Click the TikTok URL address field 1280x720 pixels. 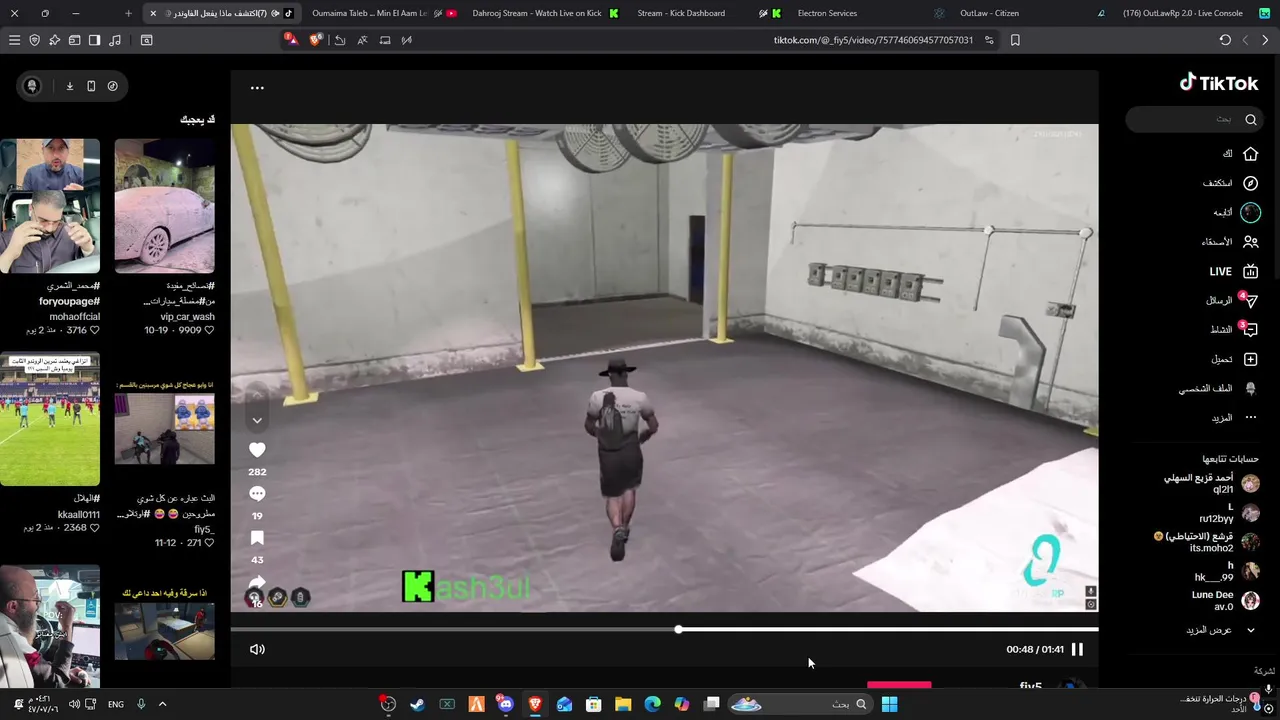coord(873,40)
